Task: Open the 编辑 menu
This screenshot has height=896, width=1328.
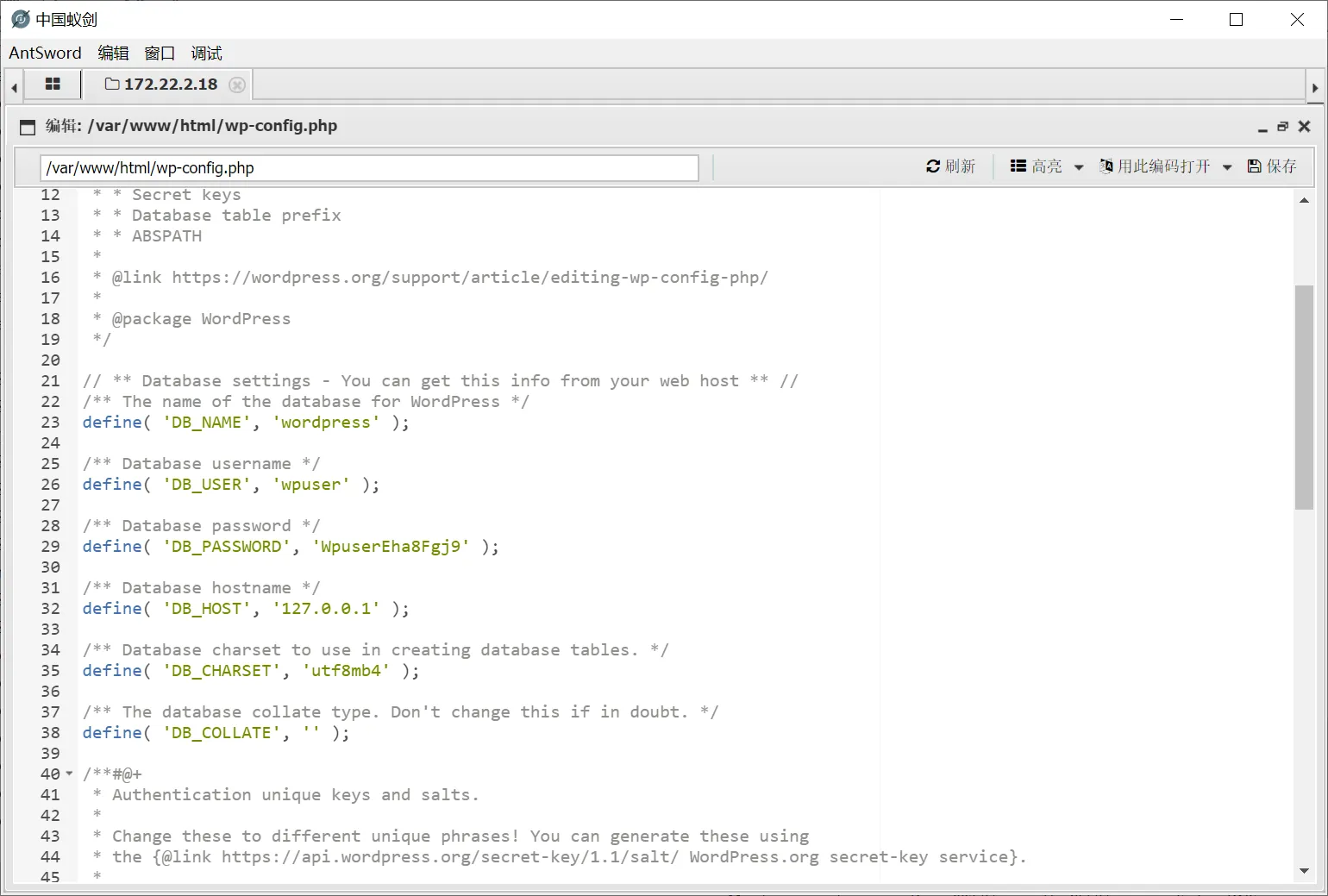Action: pos(113,53)
